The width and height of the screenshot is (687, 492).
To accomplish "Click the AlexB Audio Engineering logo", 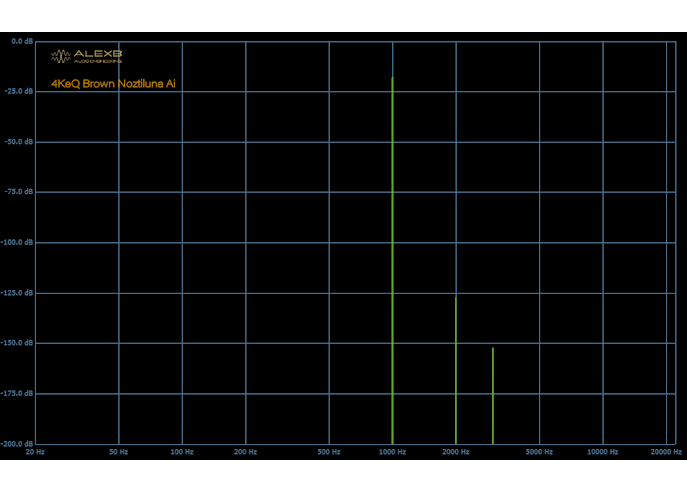I will point(87,56).
